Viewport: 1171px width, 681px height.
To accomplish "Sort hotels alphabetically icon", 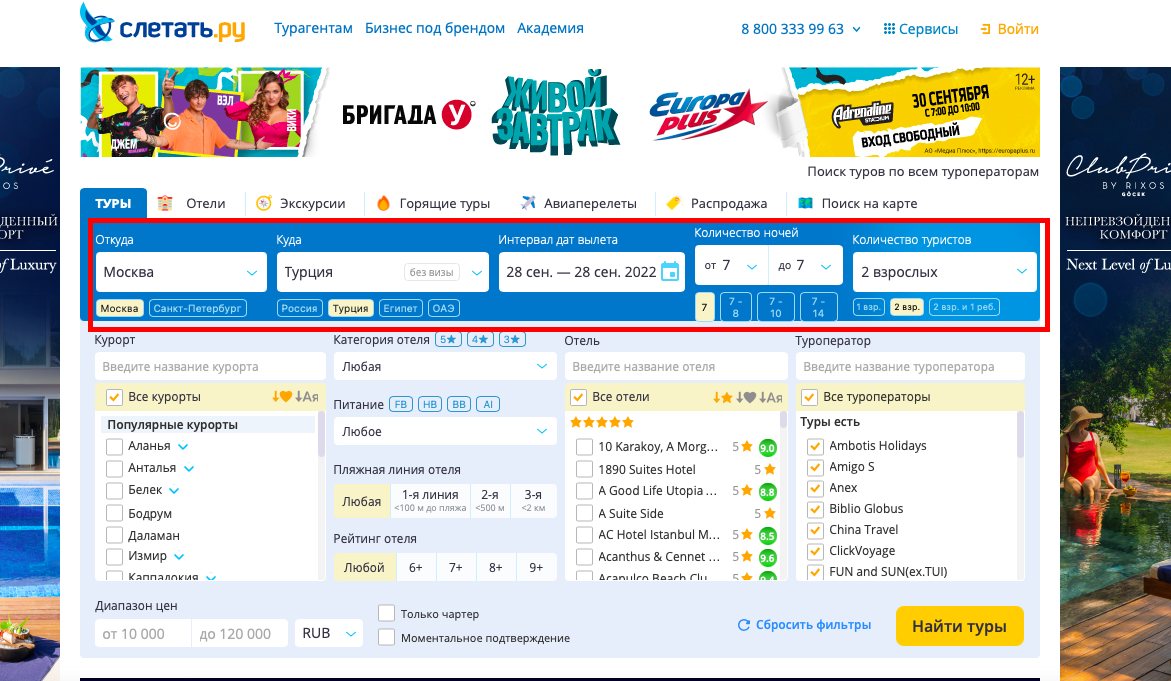I will click(x=771, y=397).
